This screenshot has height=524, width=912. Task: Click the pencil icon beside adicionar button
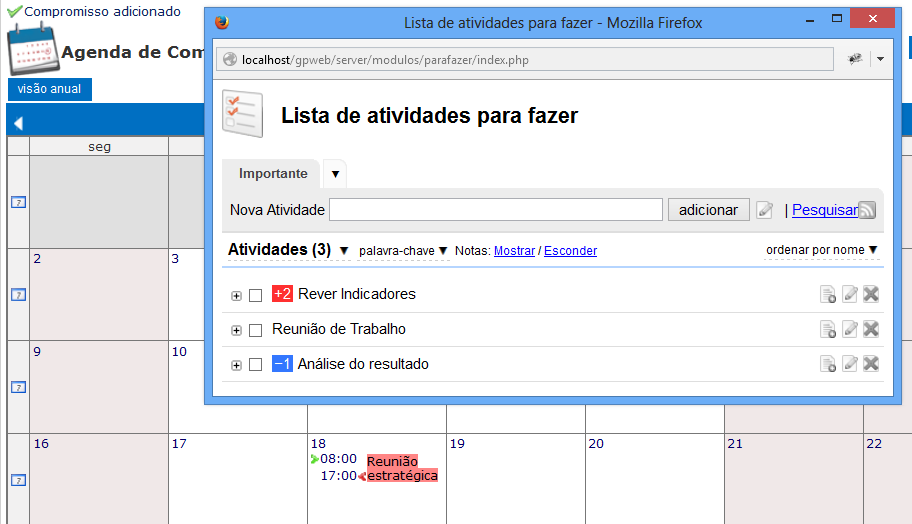pyautogui.click(x=765, y=210)
